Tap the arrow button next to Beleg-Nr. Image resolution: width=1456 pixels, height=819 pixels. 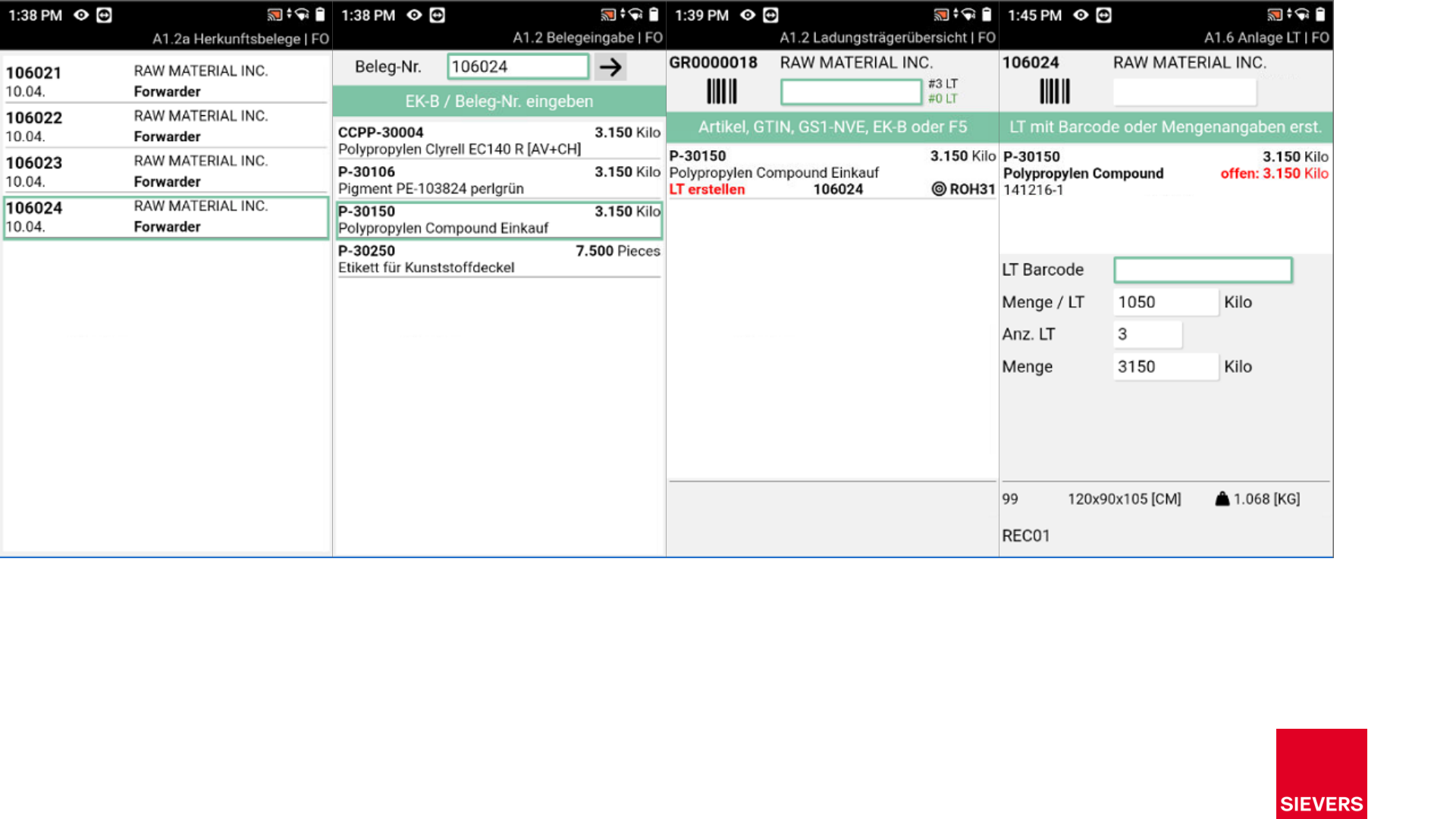pos(610,67)
